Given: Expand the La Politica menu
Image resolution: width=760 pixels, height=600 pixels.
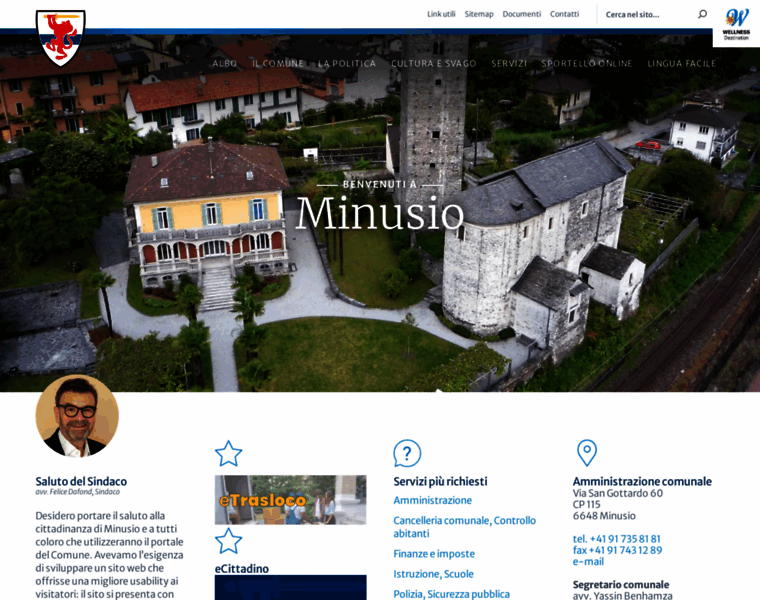Looking at the screenshot, I should coord(347,63).
